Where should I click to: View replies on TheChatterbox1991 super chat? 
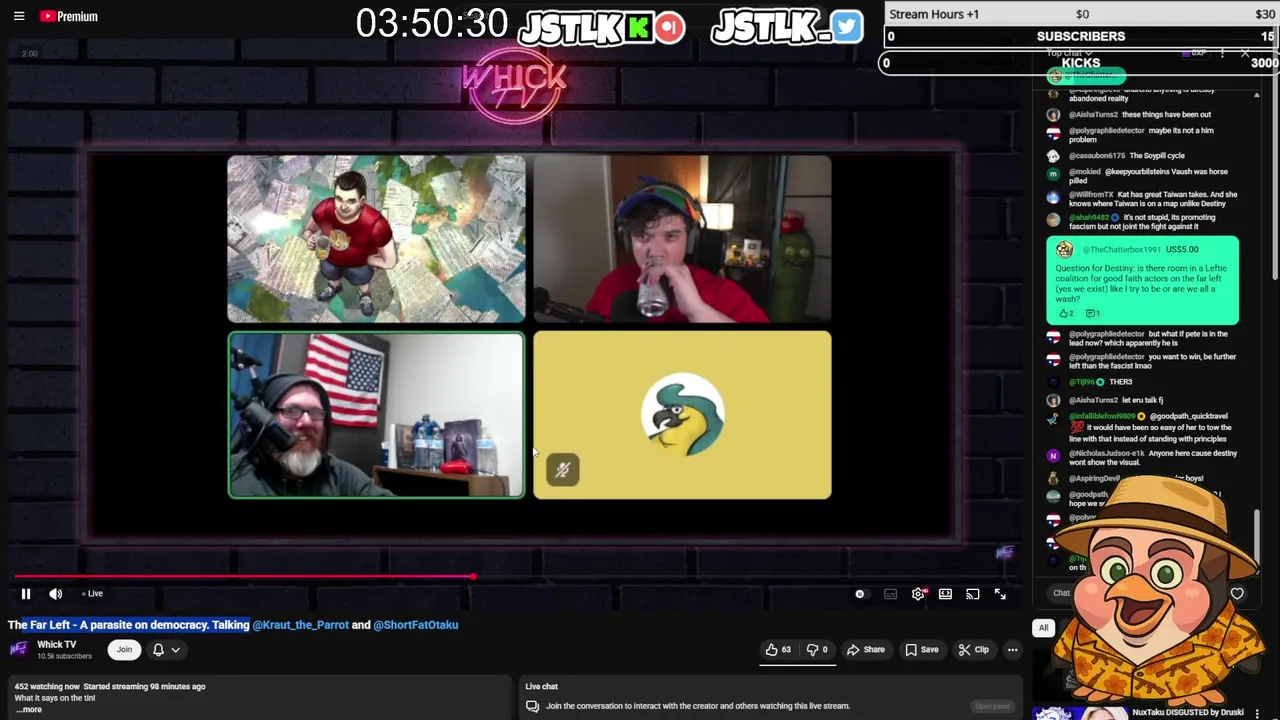pos(1092,313)
